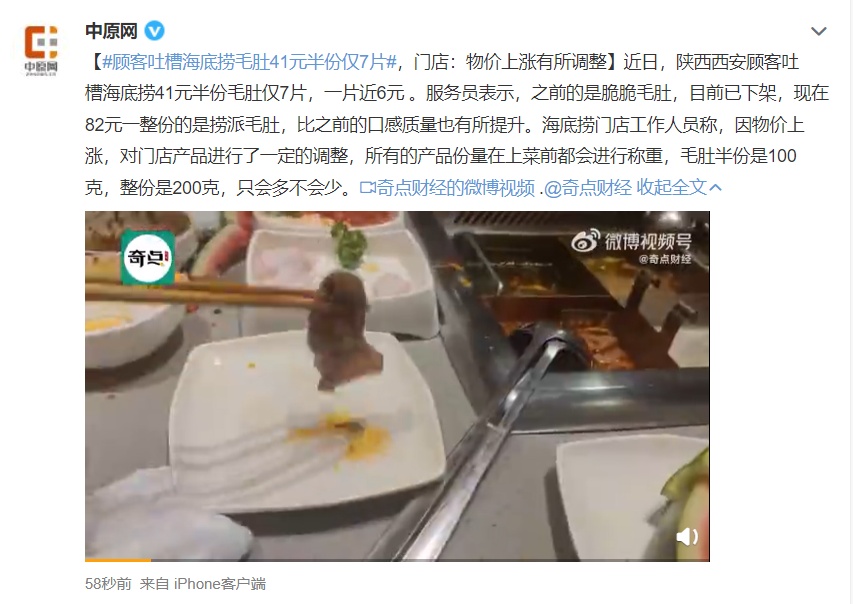Click the upward caret next to 收起全文
Screen dimensions: 853x604
tap(716, 188)
